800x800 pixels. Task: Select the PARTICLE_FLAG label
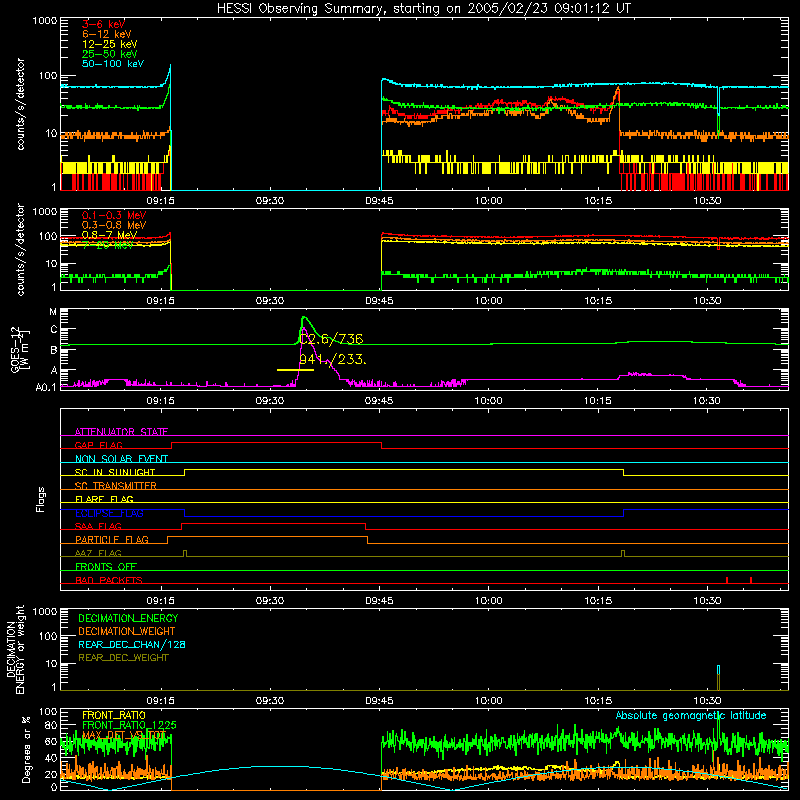click(x=112, y=539)
